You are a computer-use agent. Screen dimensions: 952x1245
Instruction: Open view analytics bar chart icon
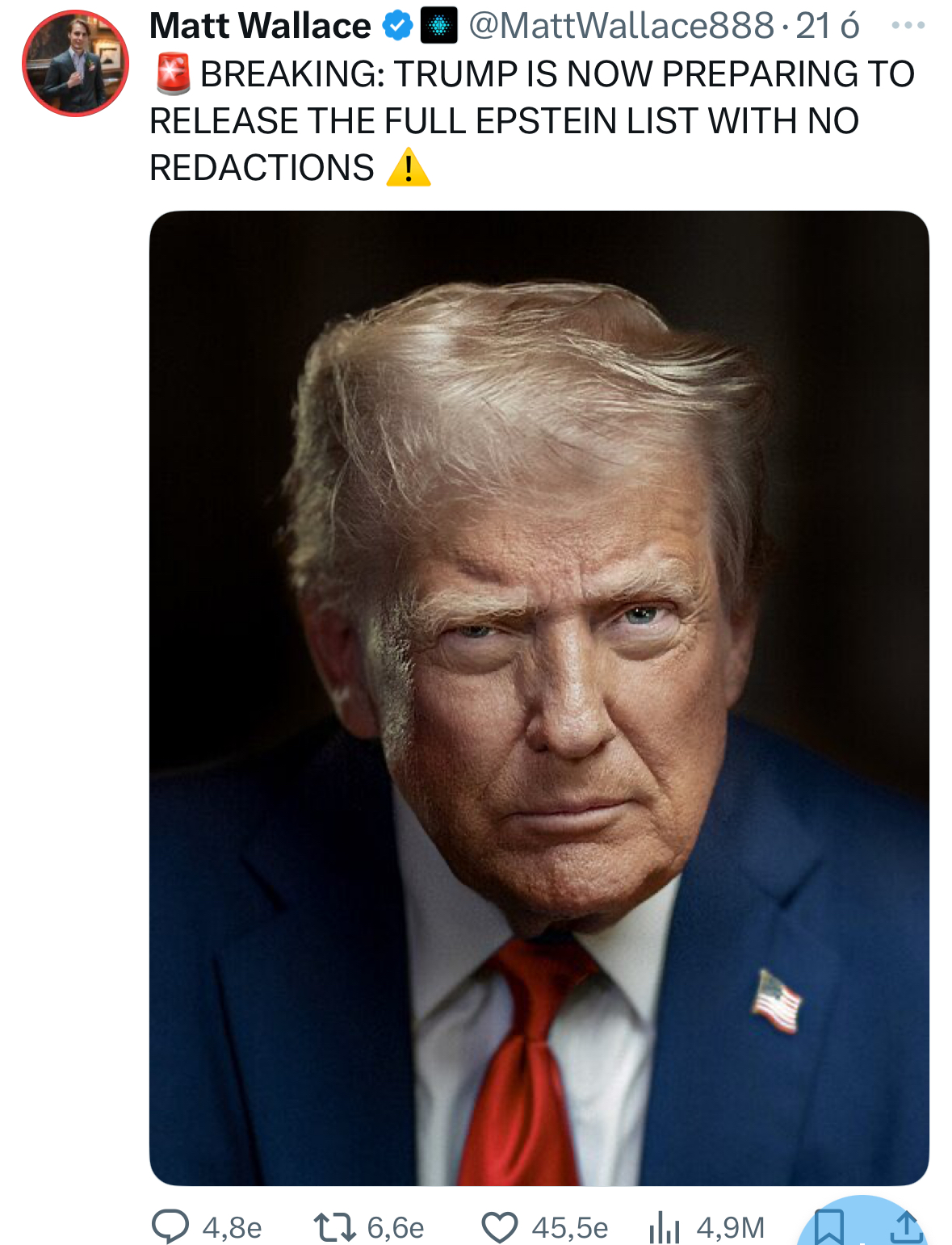tap(664, 1228)
